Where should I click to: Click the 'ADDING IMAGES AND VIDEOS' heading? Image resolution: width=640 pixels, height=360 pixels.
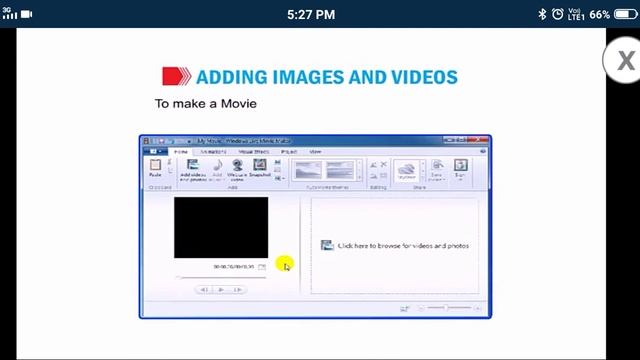[x=327, y=77]
